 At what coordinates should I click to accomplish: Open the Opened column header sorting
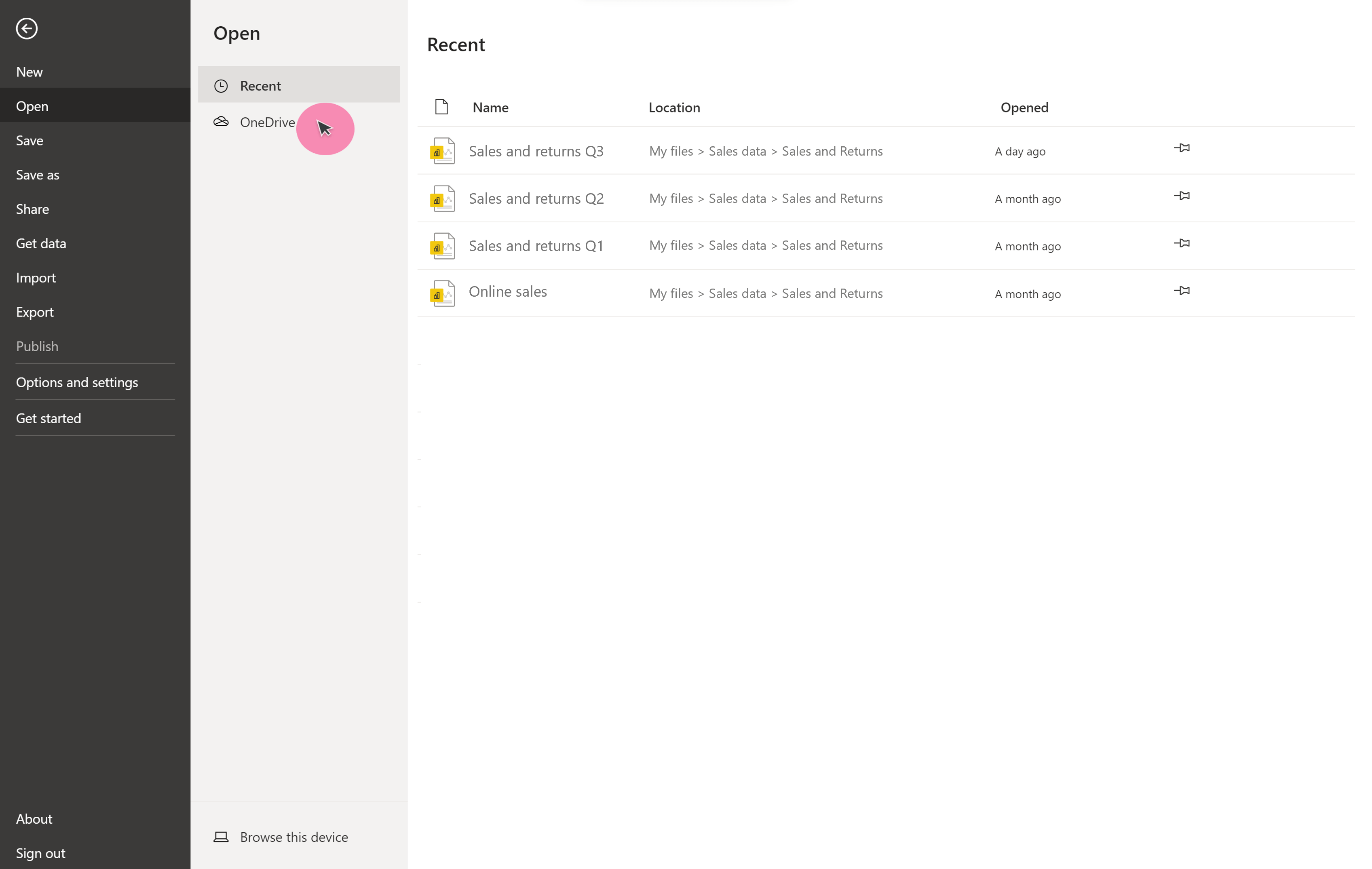click(1024, 107)
